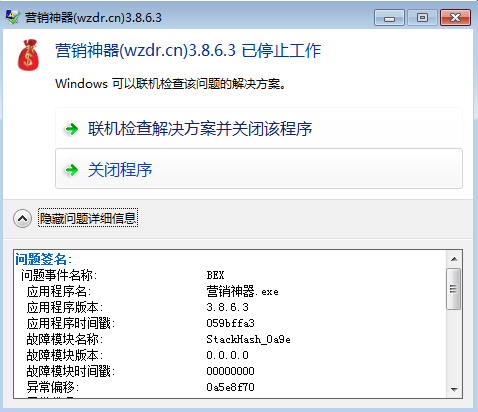Maximize the 营销神器 error dialog
The image size is (478, 412).
(422, 18)
